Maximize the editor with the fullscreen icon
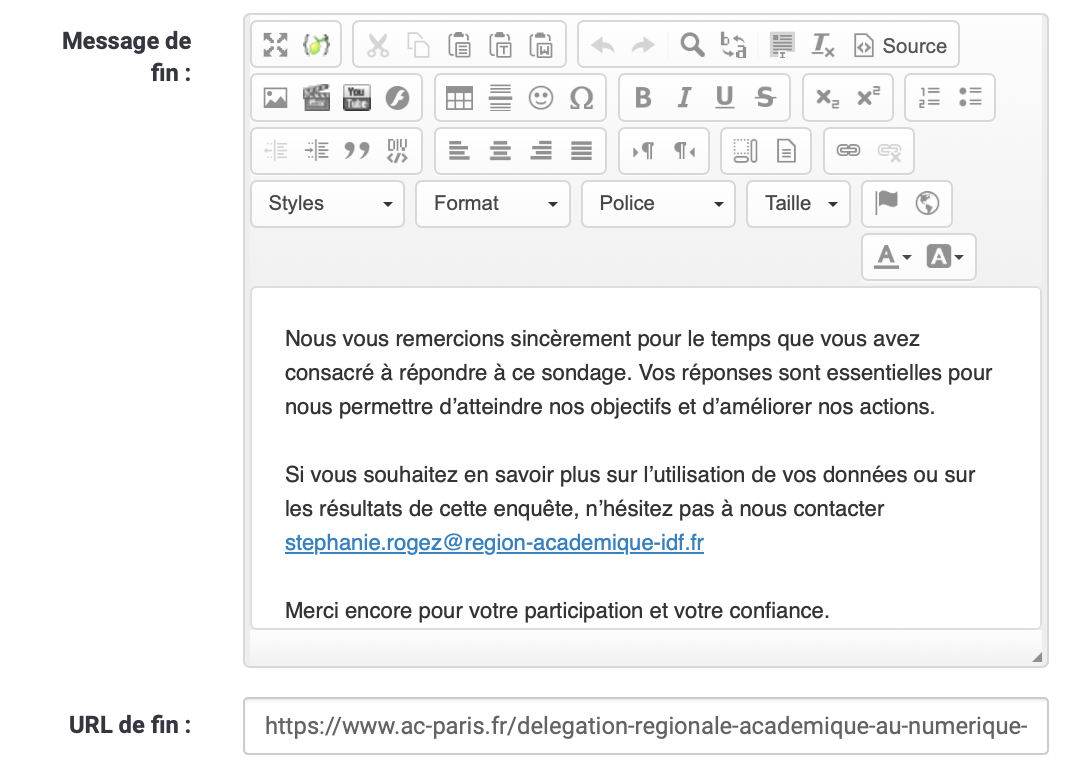 pyautogui.click(x=275, y=45)
